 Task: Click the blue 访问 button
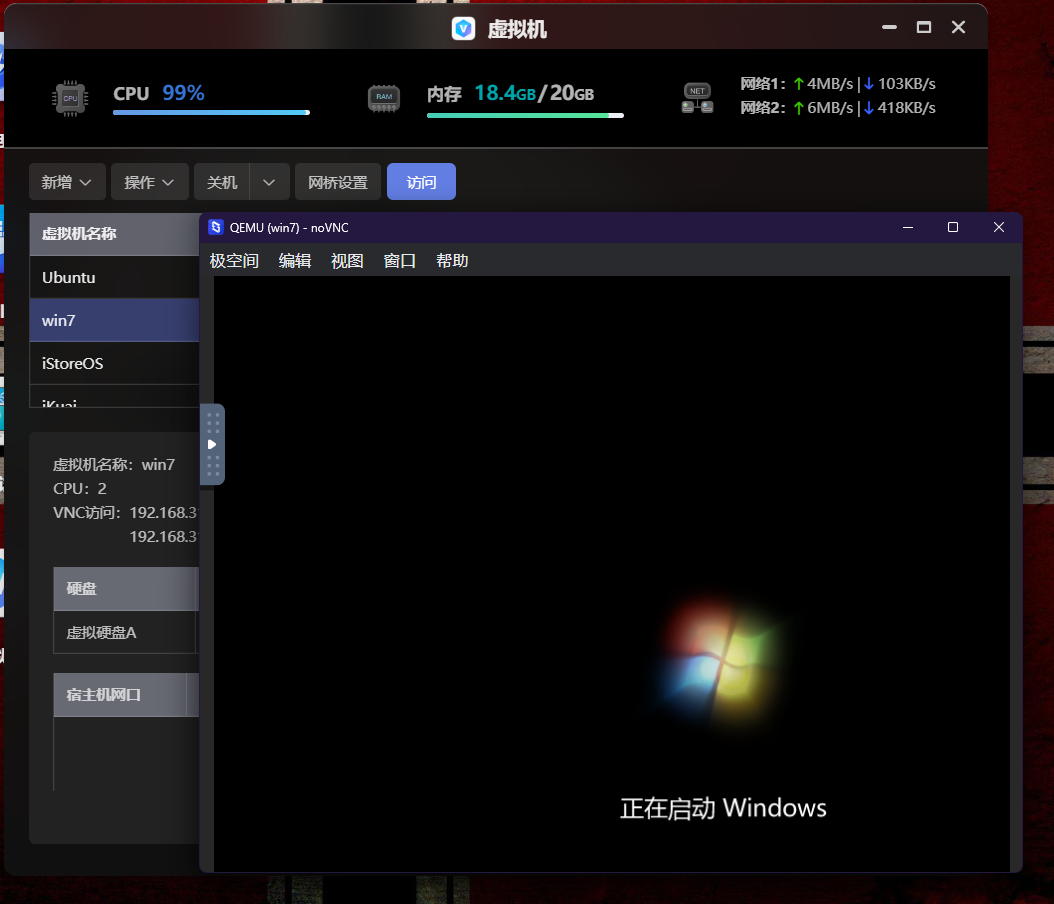coord(421,181)
